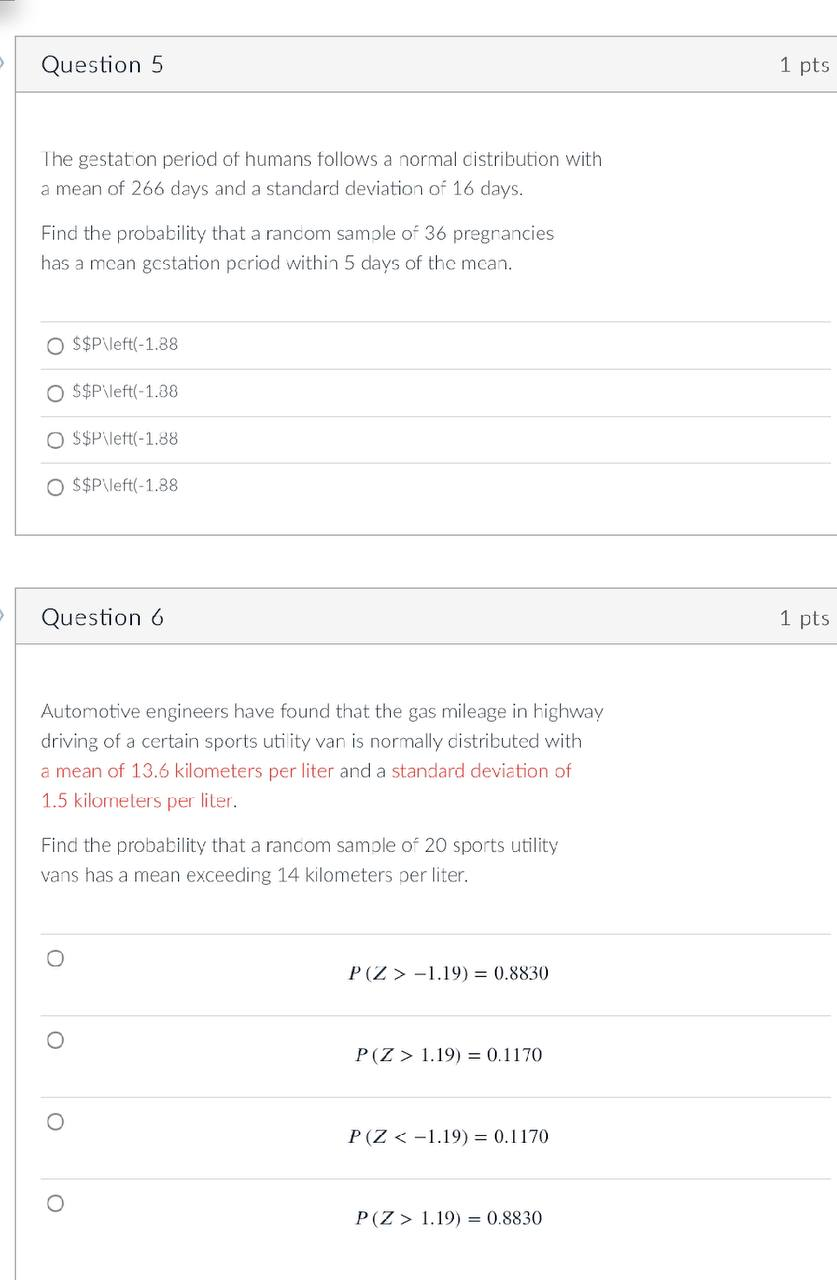
Task: Select the answer P(Z > 1.19) = 0.1170
Action: tap(56, 1040)
